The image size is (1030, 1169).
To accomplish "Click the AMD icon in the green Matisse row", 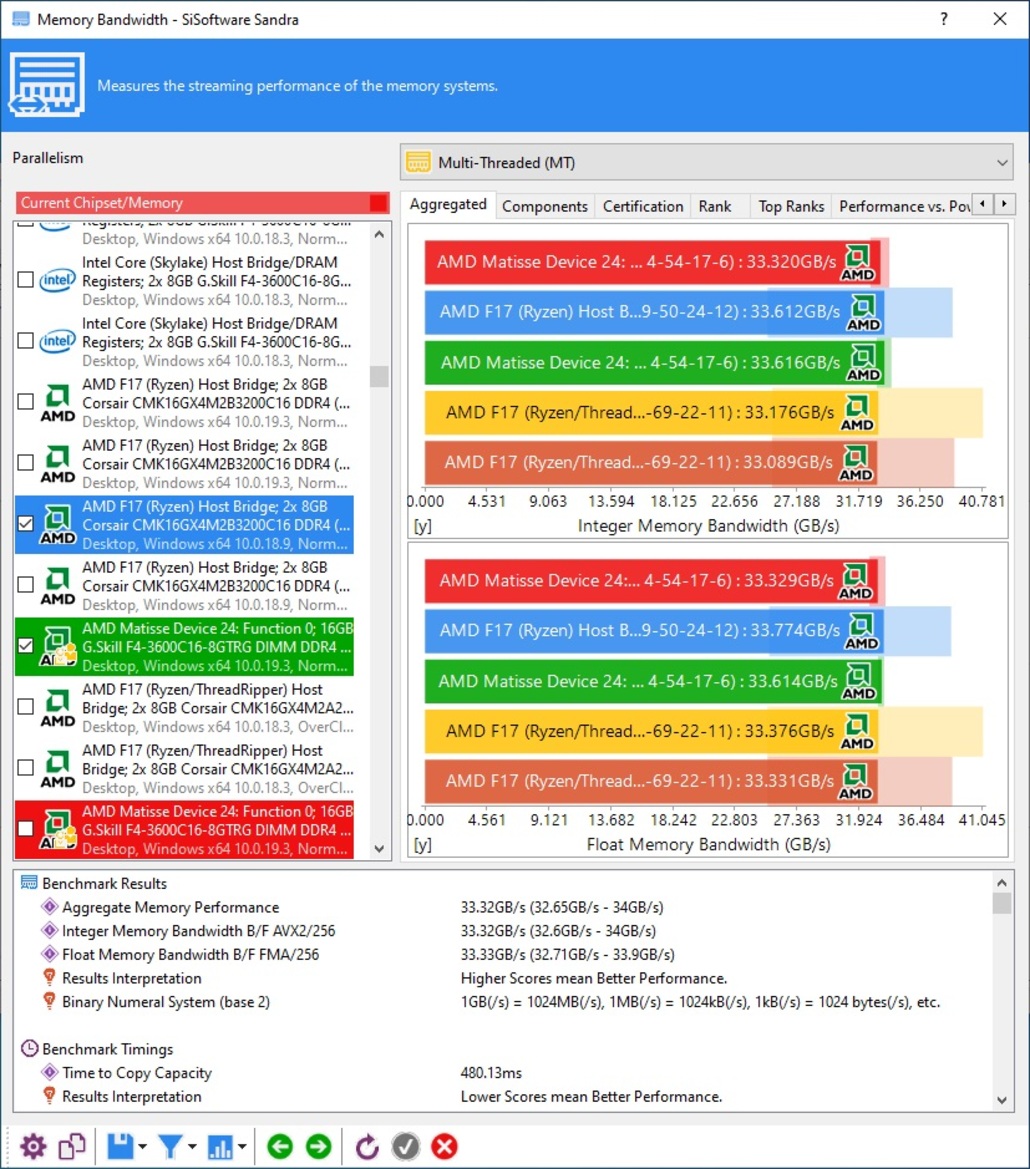I will click(59, 646).
